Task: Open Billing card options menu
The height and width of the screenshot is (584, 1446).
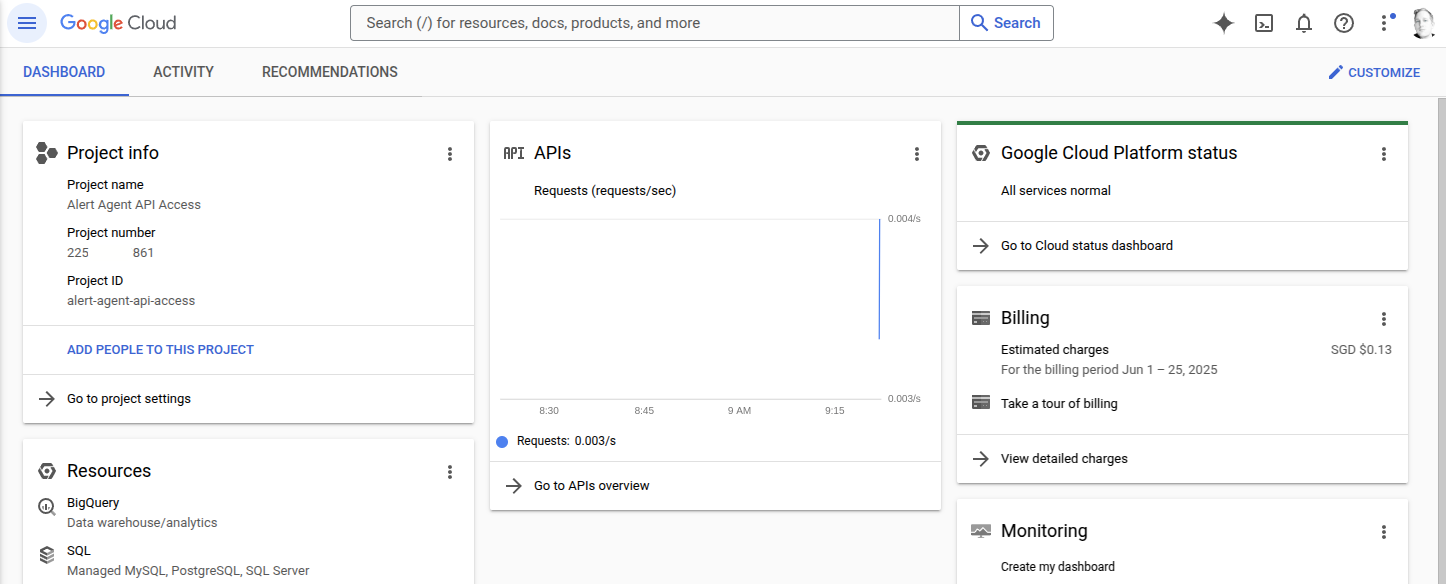Action: point(1384,319)
